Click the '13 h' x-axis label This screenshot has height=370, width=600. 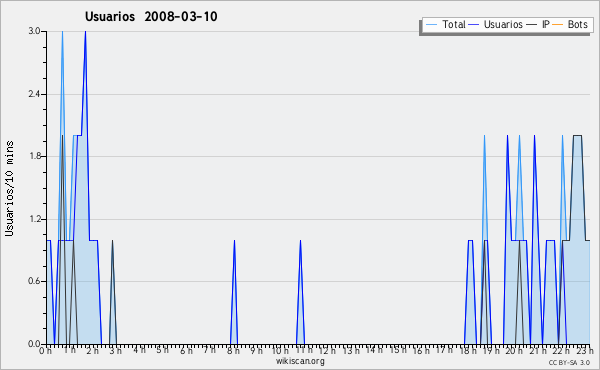point(351,350)
